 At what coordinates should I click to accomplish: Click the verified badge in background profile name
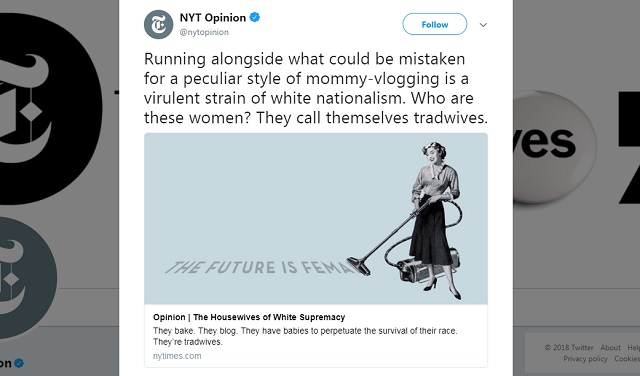click(19, 363)
